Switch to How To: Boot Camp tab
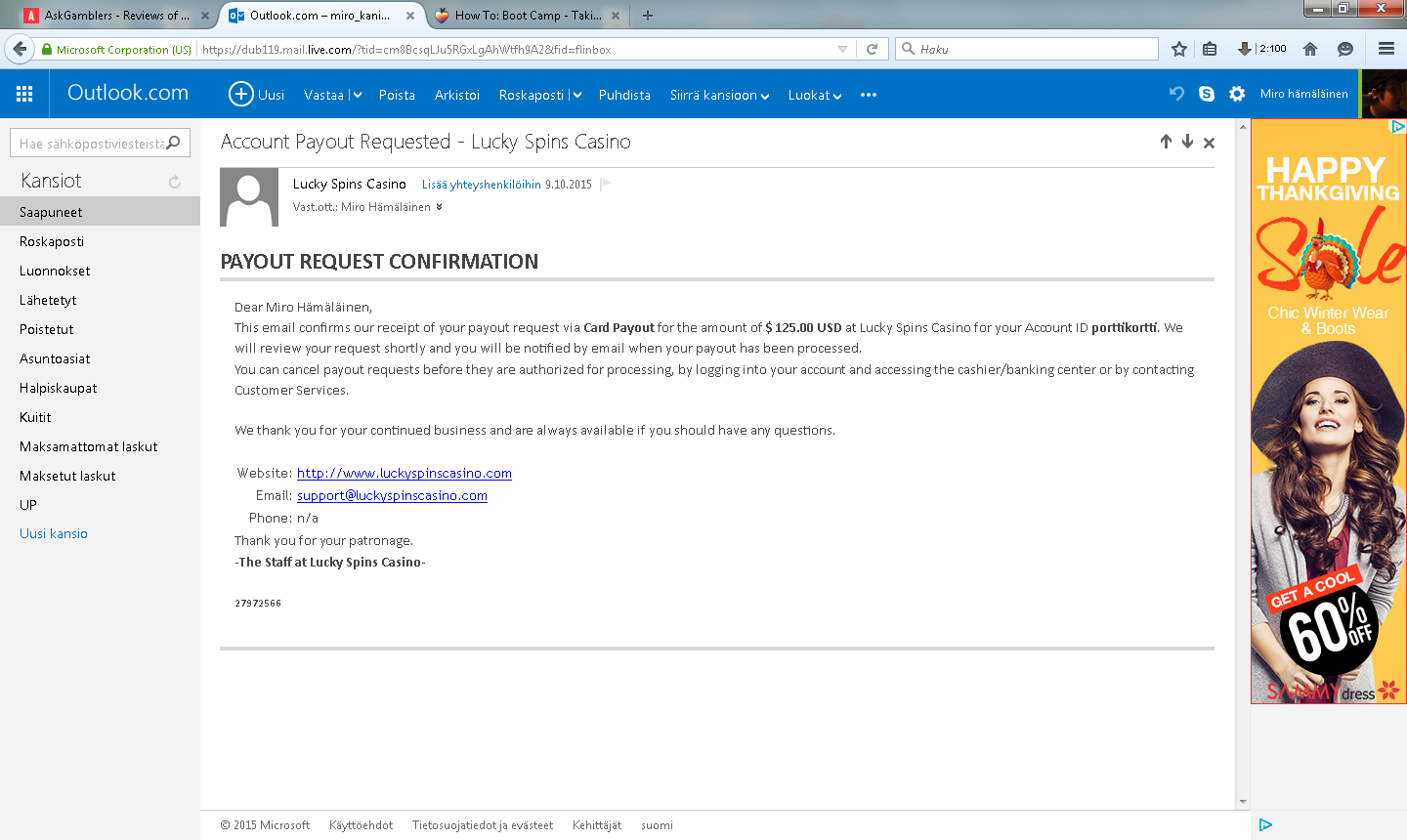This screenshot has width=1407, height=840. (x=528, y=16)
